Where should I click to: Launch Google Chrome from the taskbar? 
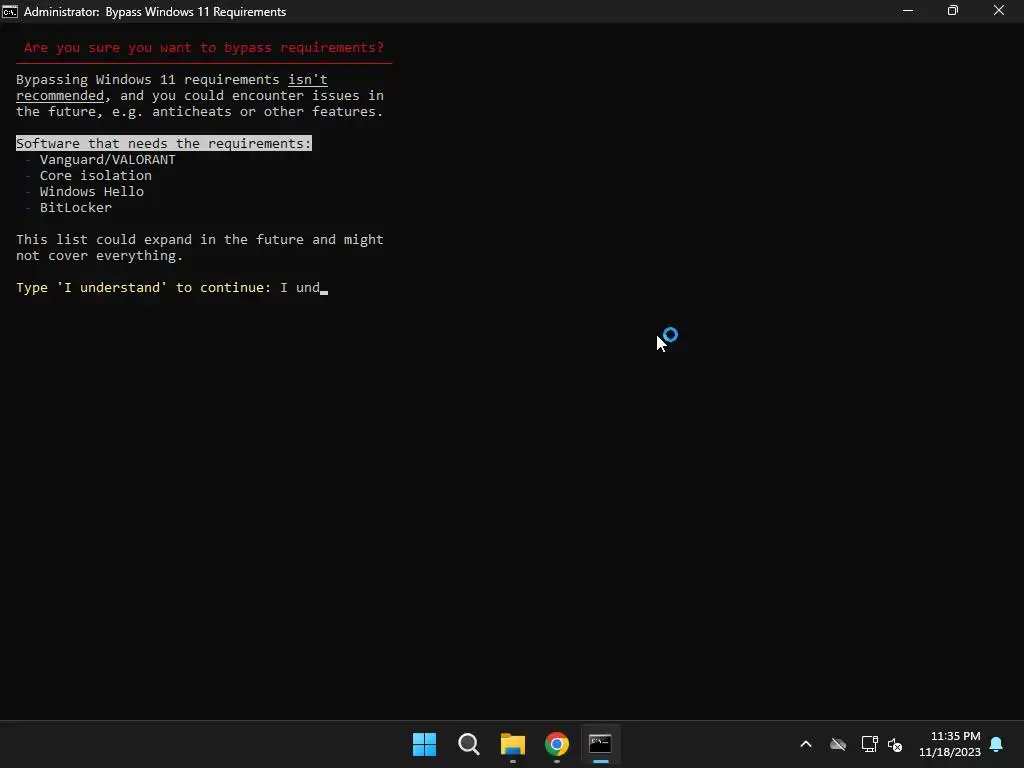pos(556,744)
